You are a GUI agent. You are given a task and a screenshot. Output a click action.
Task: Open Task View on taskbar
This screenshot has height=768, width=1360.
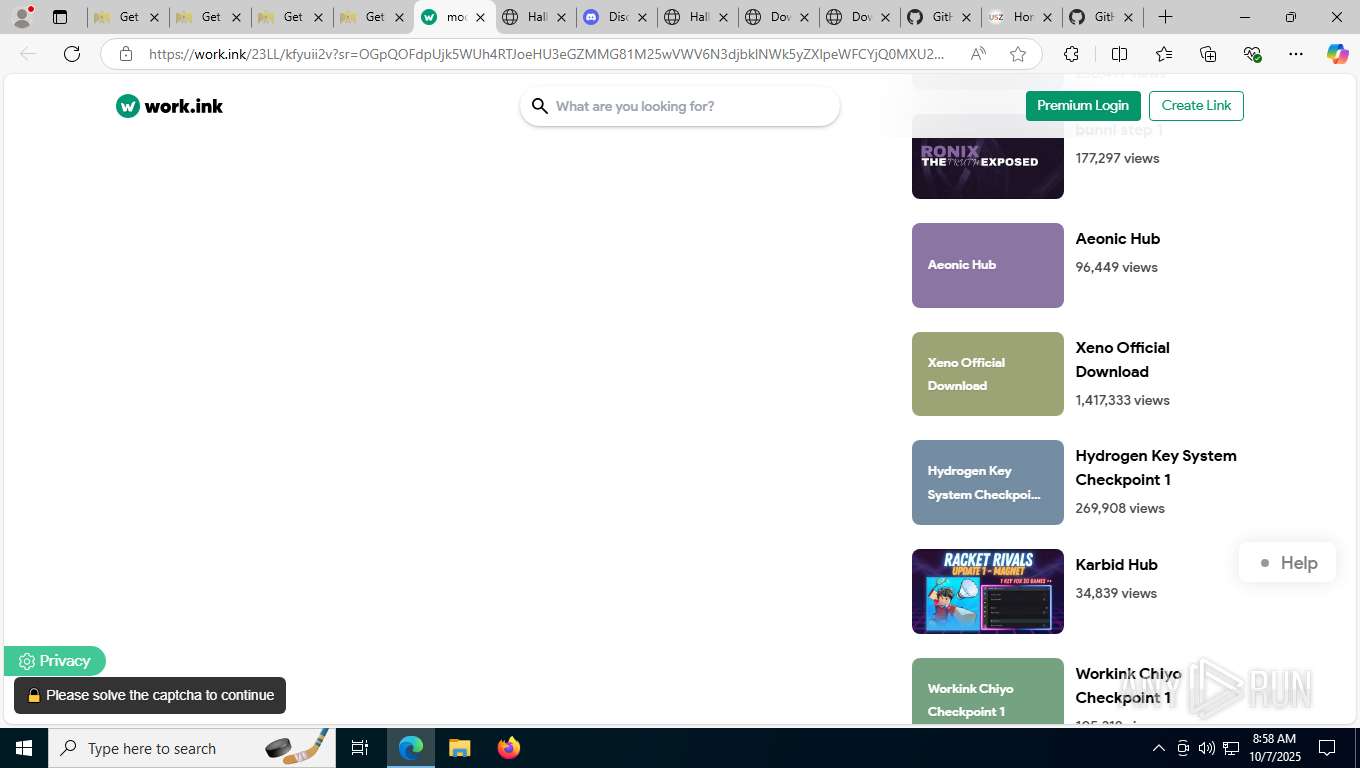coord(360,748)
